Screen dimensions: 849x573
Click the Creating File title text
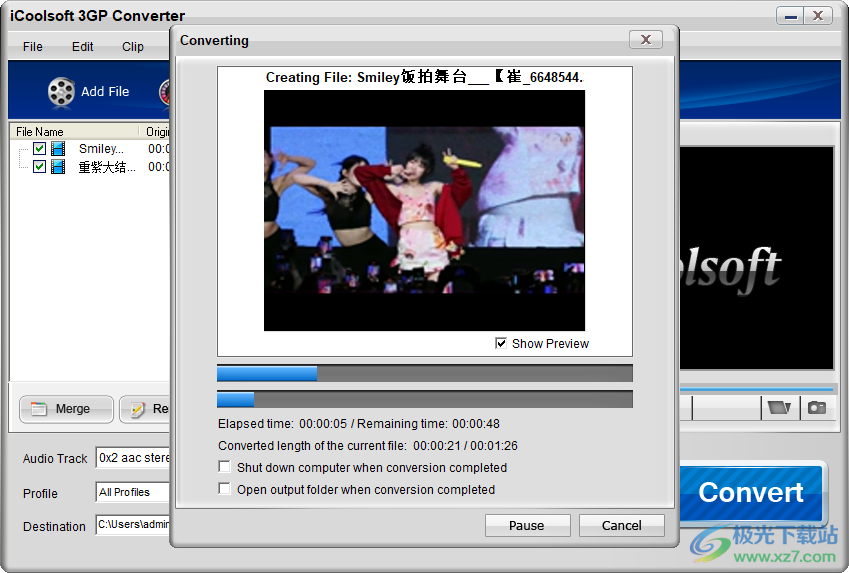coord(424,77)
